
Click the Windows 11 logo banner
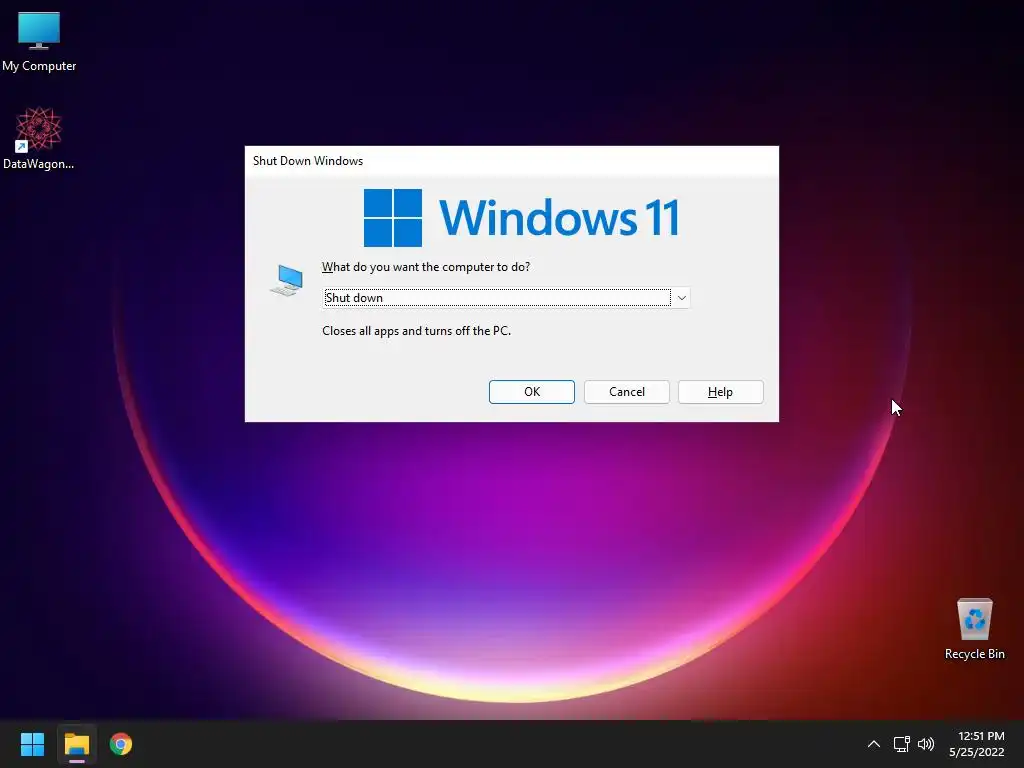(x=521, y=217)
